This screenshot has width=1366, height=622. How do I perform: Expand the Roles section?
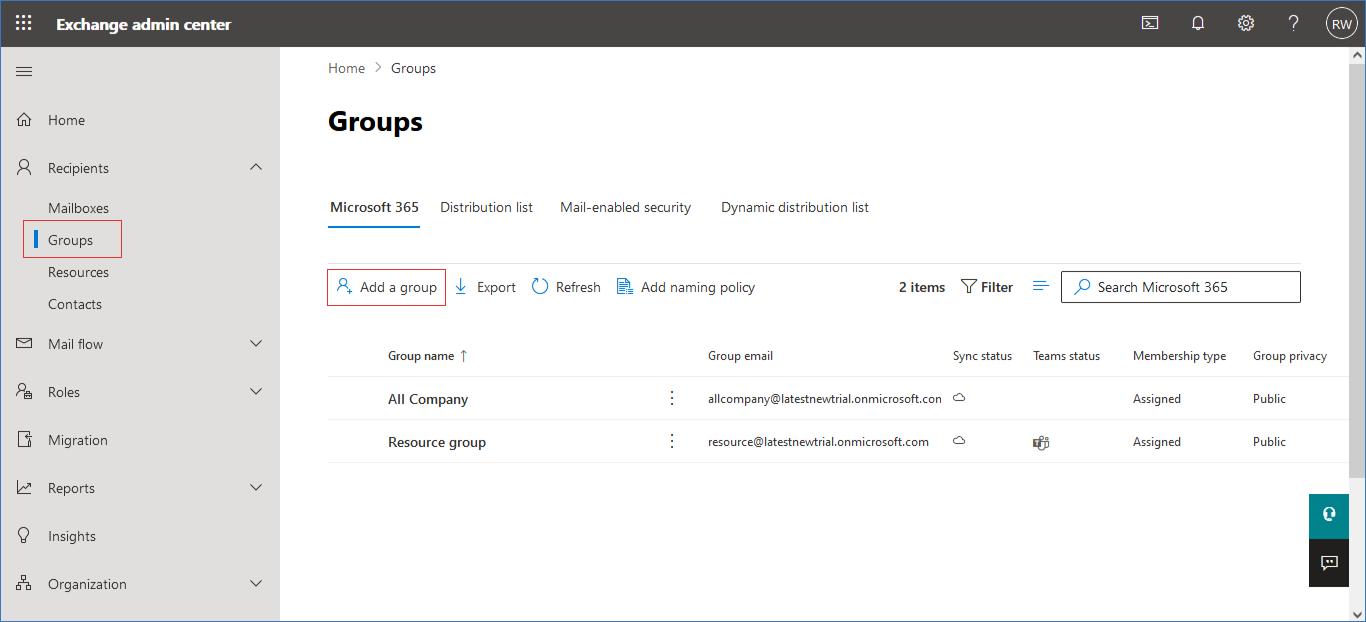click(256, 392)
